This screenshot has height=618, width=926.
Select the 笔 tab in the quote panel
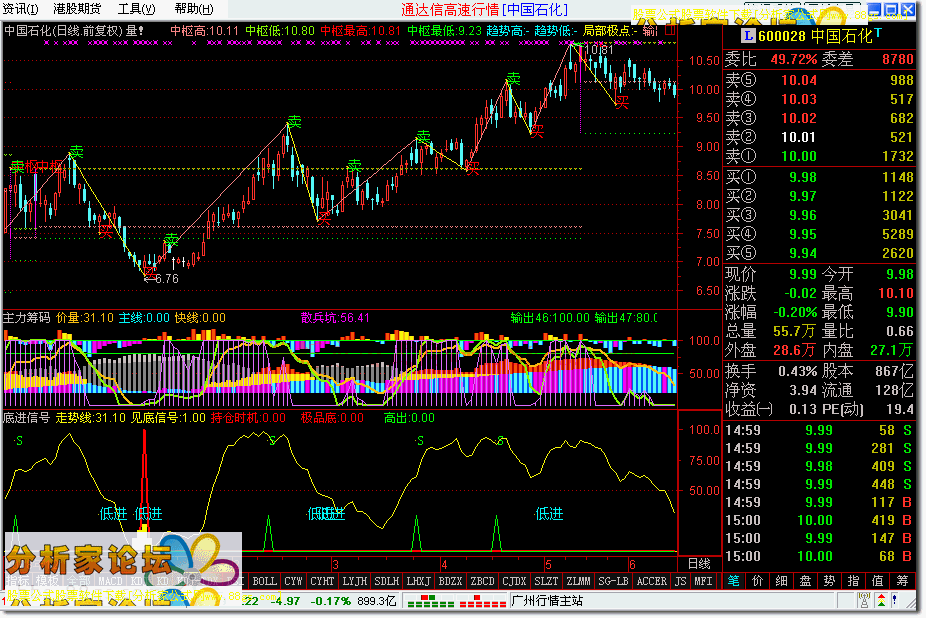733,581
